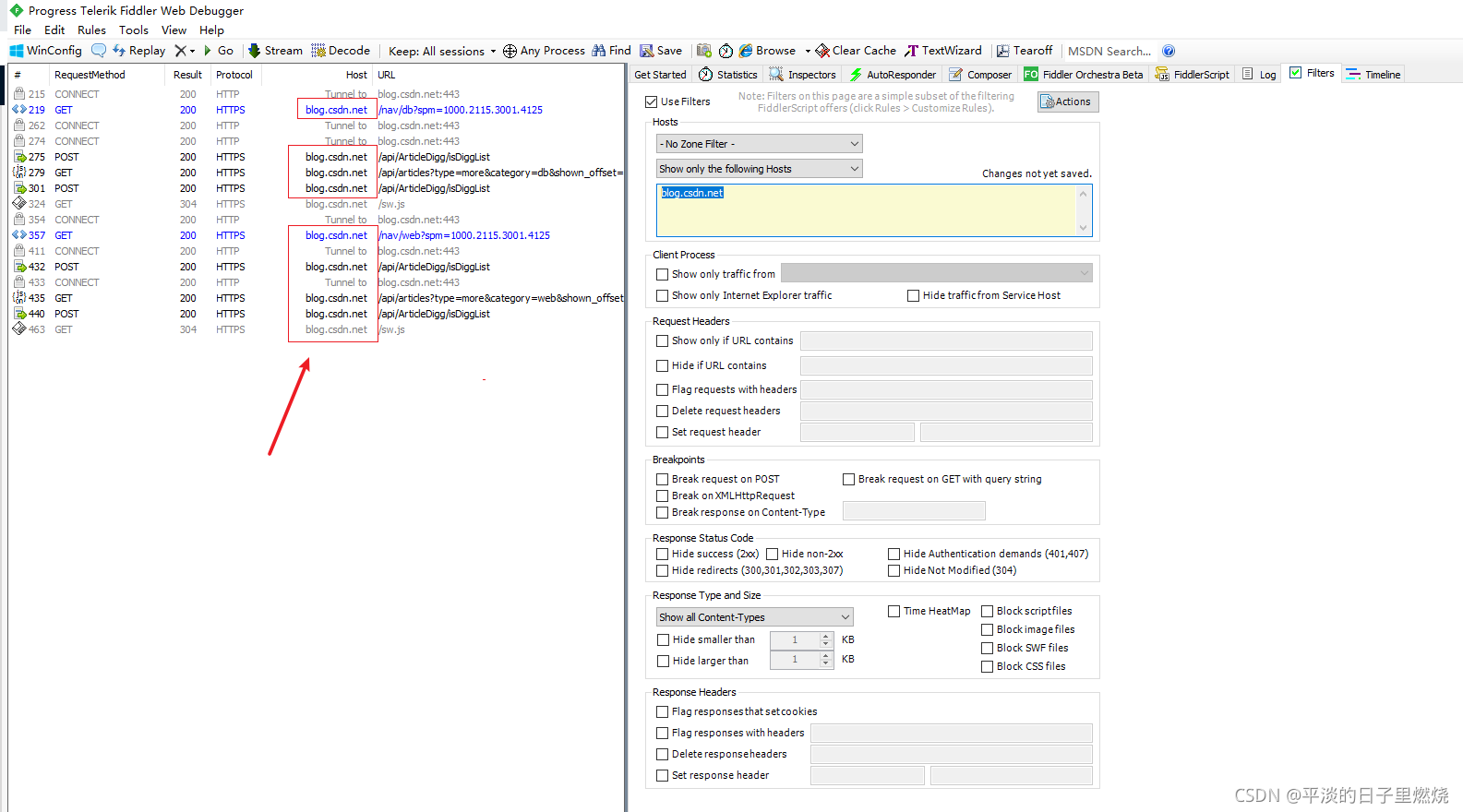Open the Tools menu

tap(134, 30)
